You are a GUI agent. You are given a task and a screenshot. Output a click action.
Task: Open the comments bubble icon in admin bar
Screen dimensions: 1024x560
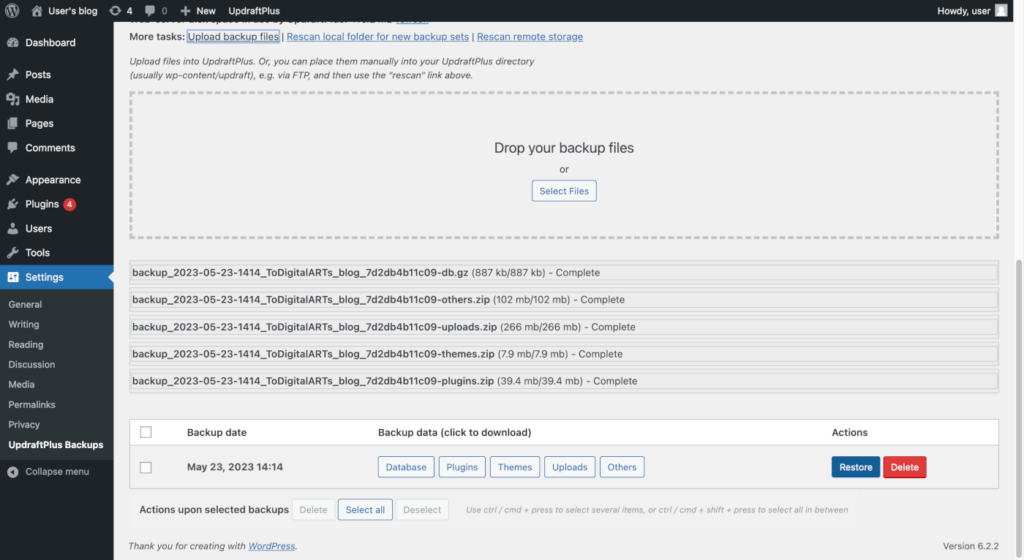[x=150, y=10]
